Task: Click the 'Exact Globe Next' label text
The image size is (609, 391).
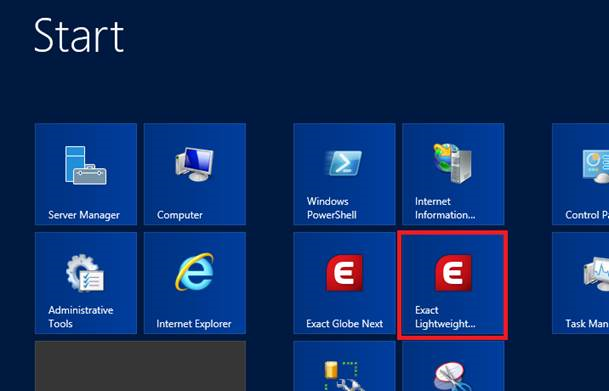Action: pyautogui.click(x=345, y=324)
